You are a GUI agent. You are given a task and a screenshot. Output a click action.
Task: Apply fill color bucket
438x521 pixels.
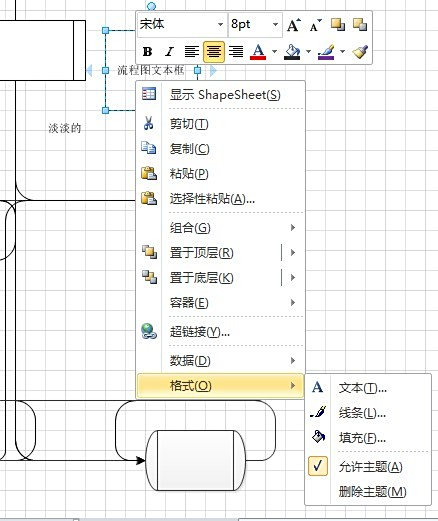[x=292, y=52]
